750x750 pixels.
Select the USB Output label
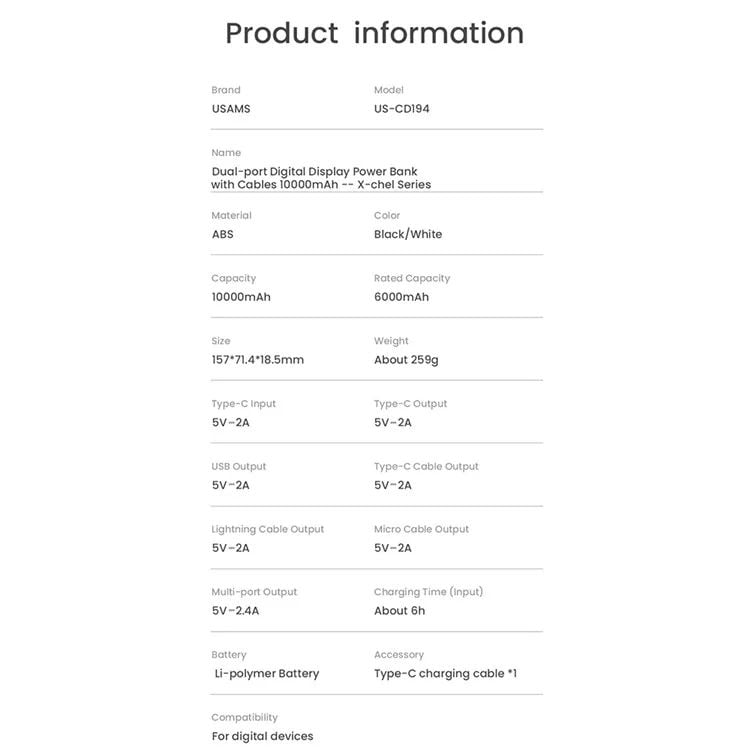pos(239,467)
